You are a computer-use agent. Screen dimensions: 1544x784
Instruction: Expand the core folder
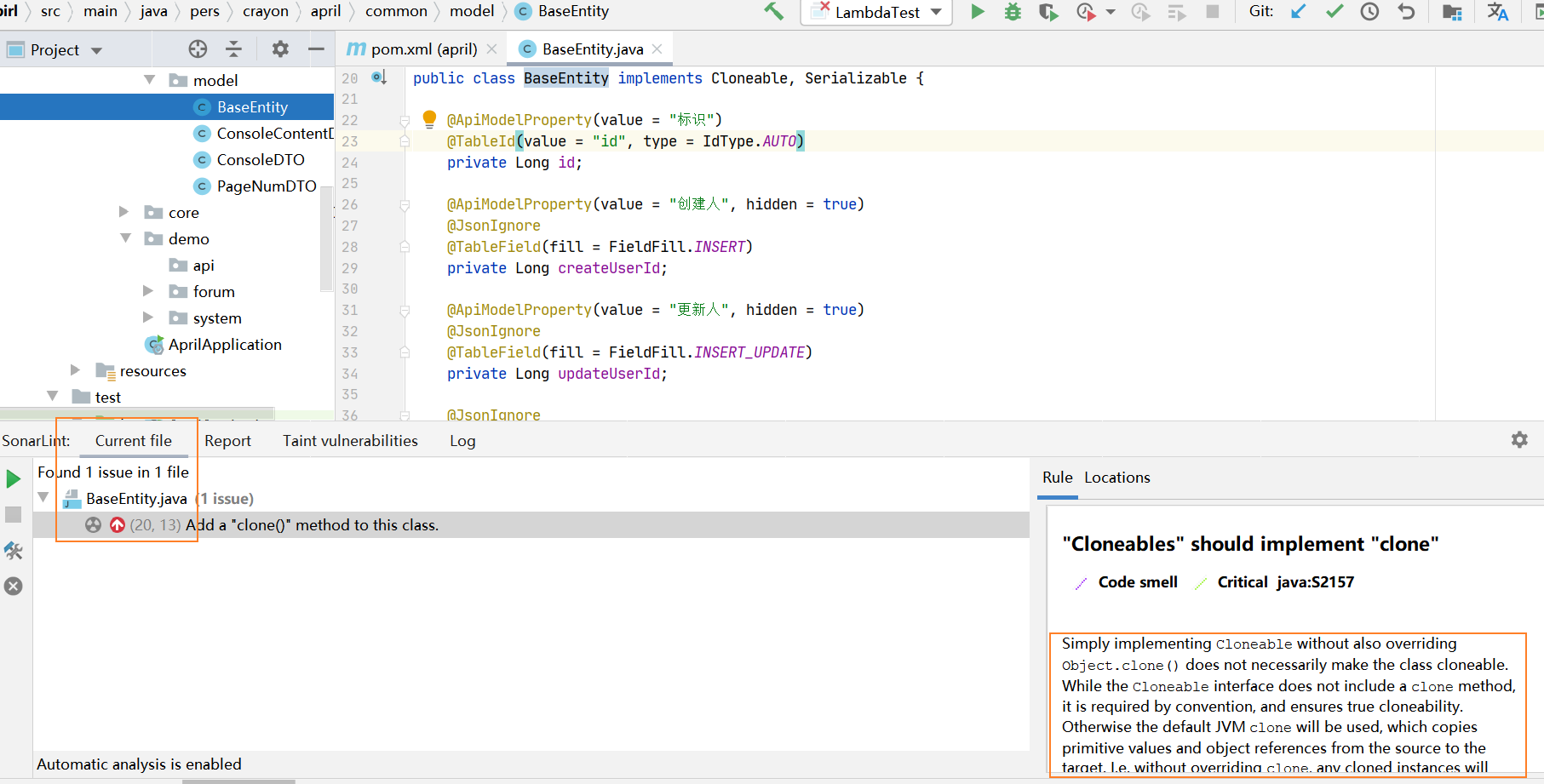(x=124, y=212)
